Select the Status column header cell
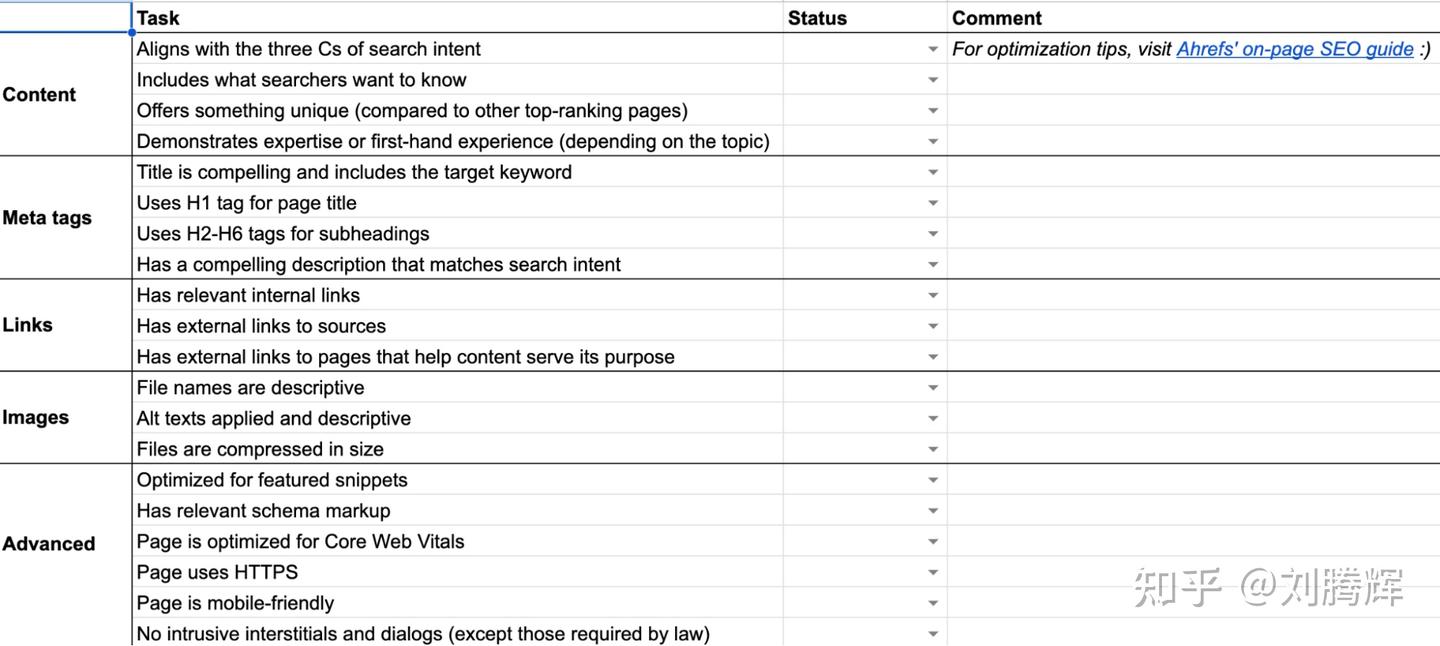 pos(864,18)
